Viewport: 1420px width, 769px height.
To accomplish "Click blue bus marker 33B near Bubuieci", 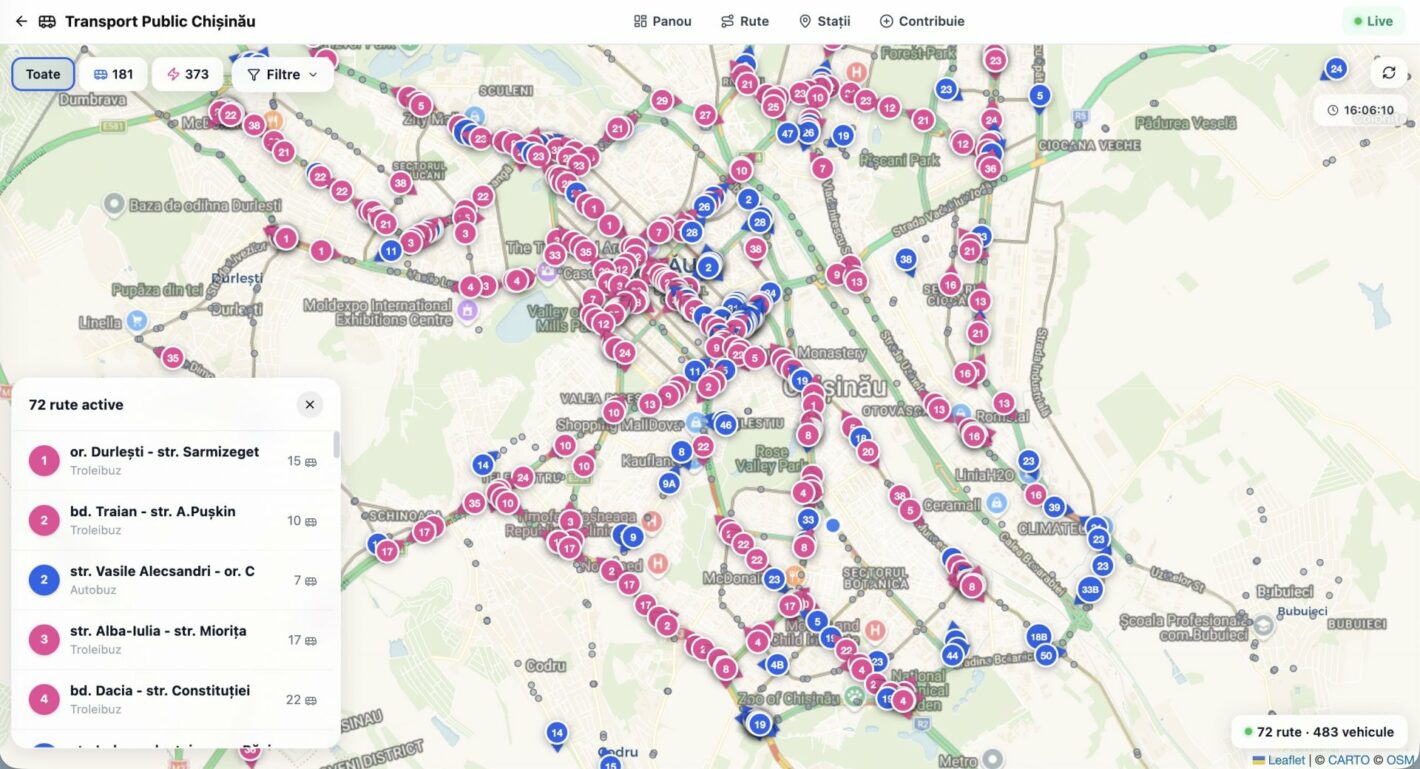I will [x=1090, y=590].
